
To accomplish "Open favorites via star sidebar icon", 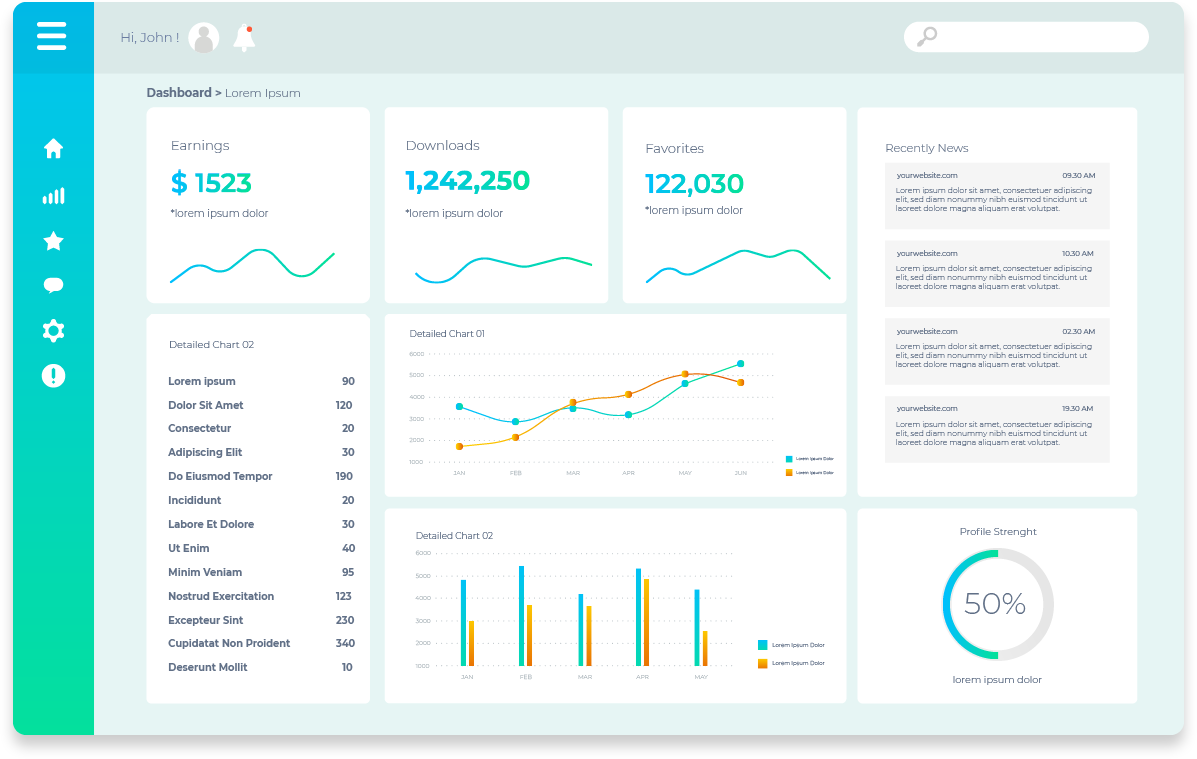I will (53, 241).
